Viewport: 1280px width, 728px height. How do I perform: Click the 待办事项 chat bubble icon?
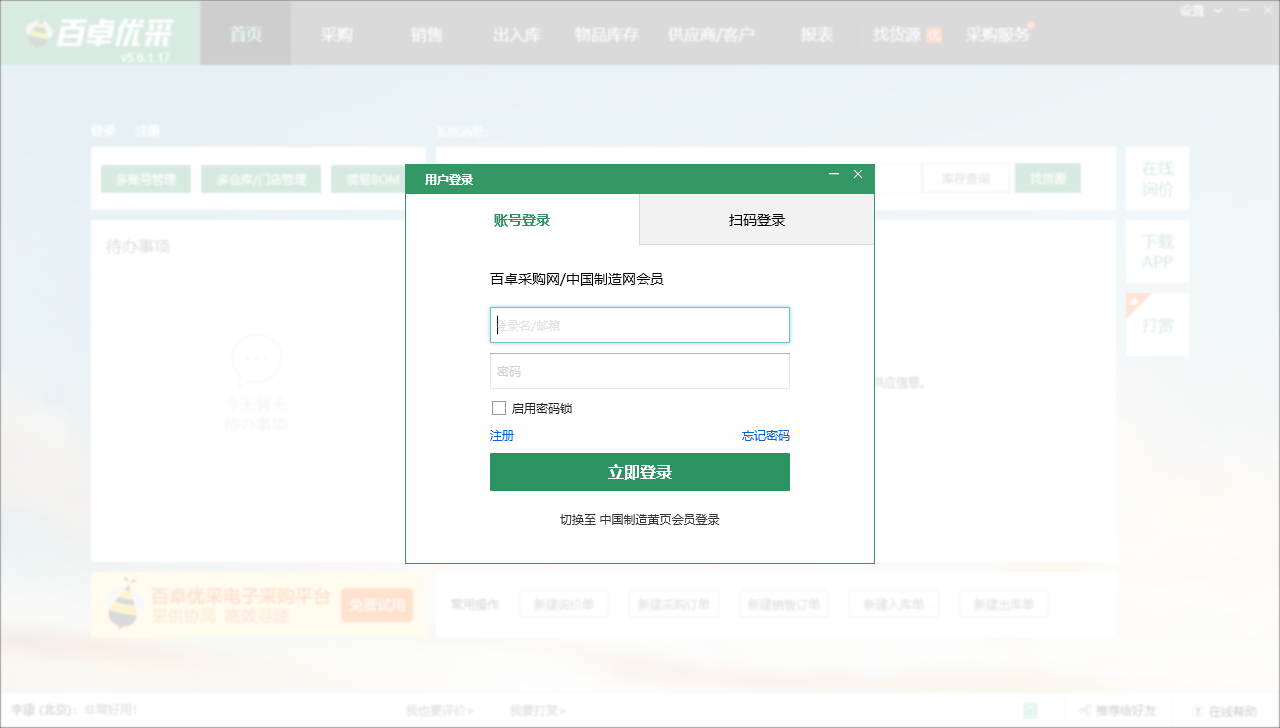point(256,360)
